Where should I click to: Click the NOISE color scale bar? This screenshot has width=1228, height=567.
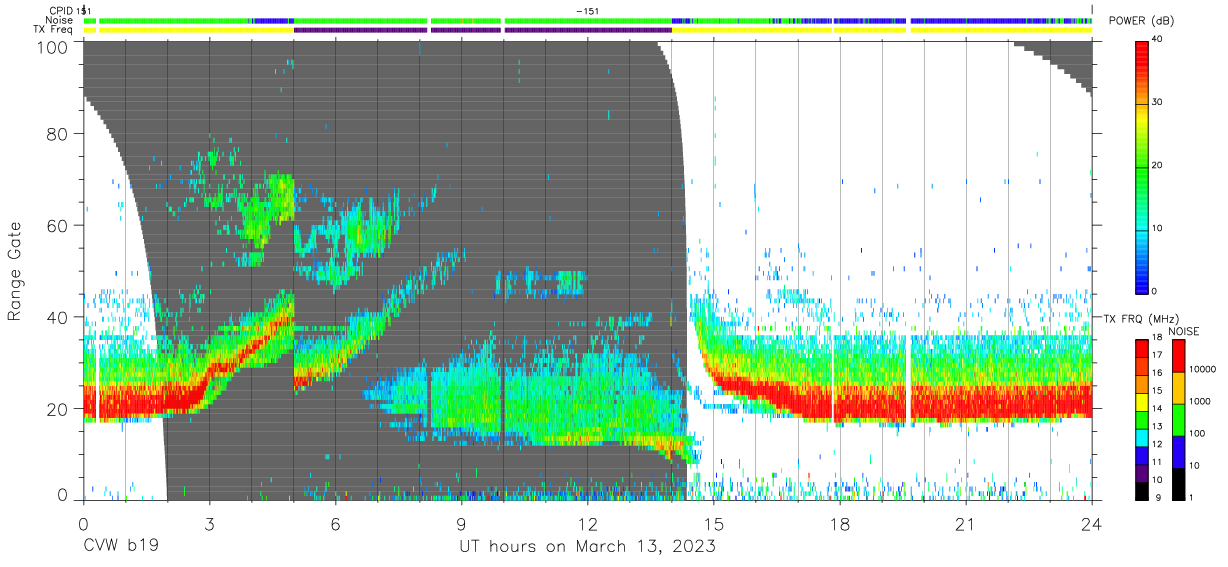1178,420
